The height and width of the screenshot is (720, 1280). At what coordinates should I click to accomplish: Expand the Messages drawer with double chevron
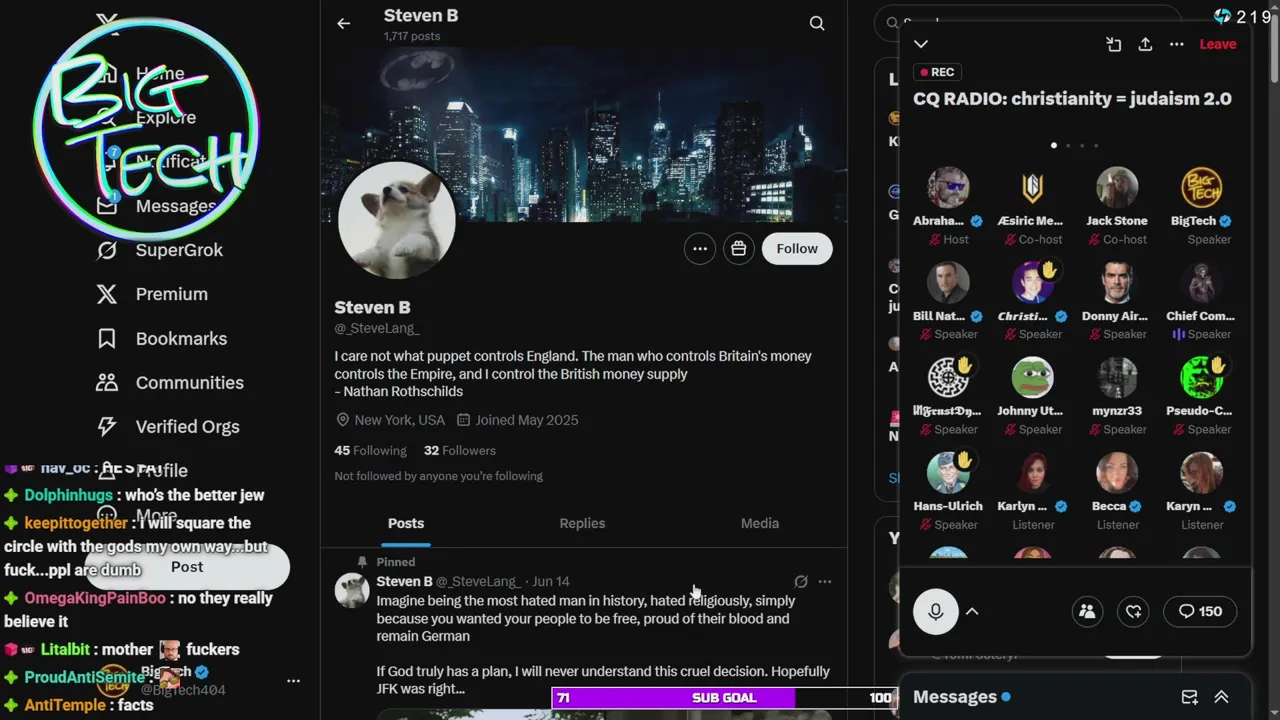click(x=1221, y=697)
